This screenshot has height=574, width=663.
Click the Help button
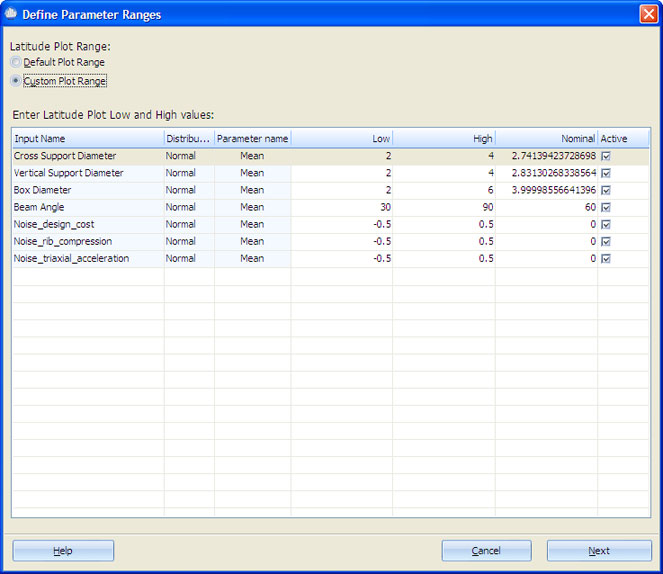[63, 551]
